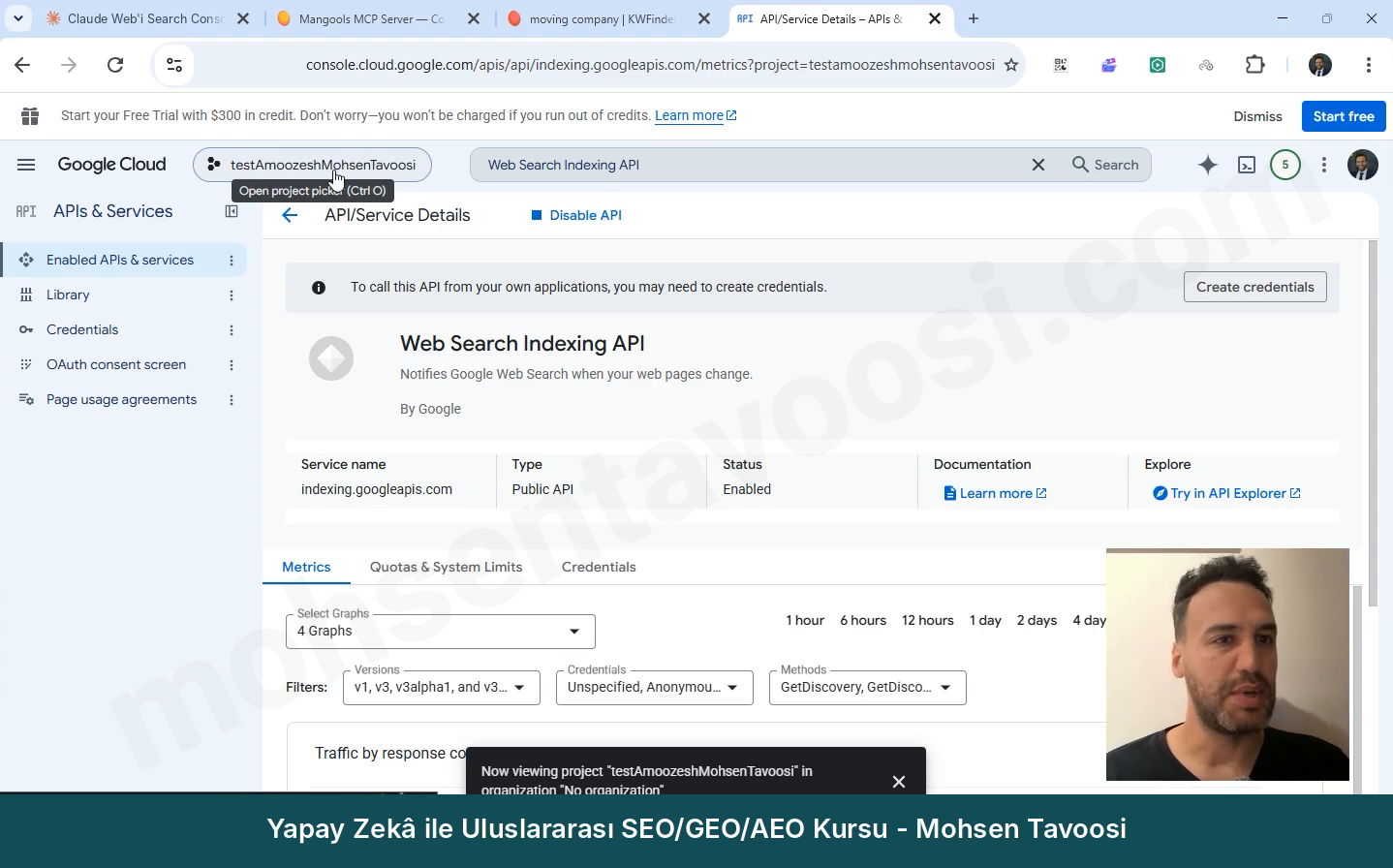This screenshot has width=1393, height=868.
Task: Click the Create credentials button
Action: pyautogui.click(x=1254, y=287)
